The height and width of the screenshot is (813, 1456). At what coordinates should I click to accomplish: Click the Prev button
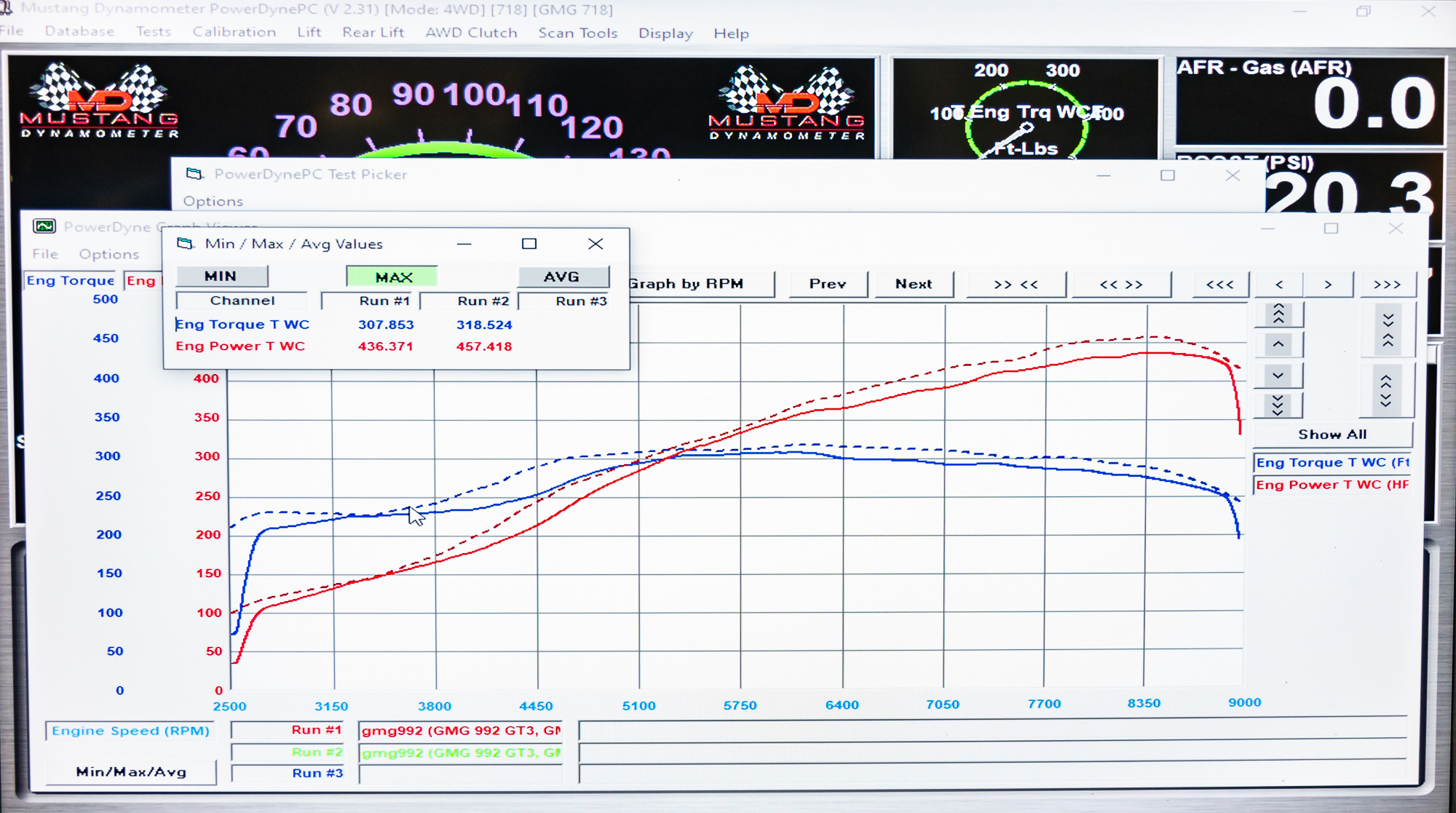click(x=828, y=284)
